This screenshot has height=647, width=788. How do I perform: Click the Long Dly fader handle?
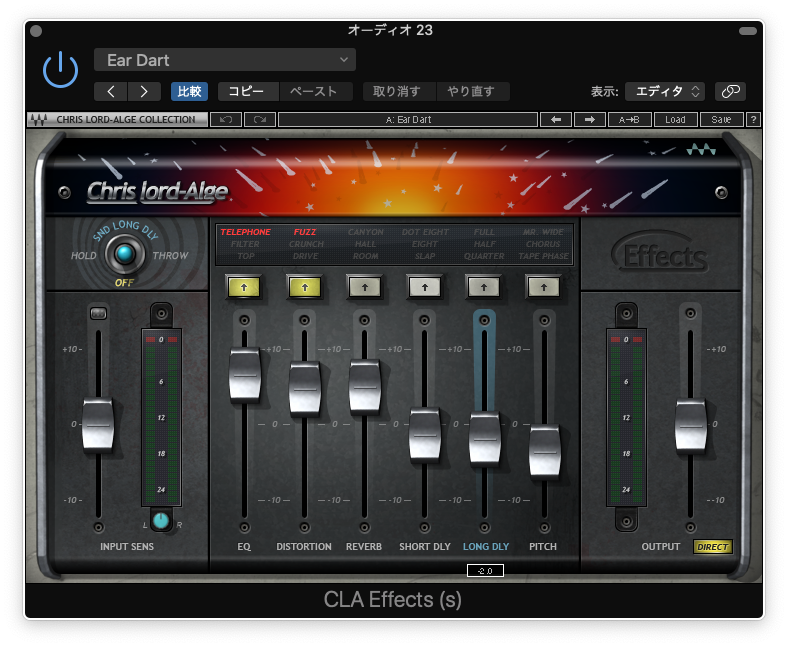[x=484, y=438]
